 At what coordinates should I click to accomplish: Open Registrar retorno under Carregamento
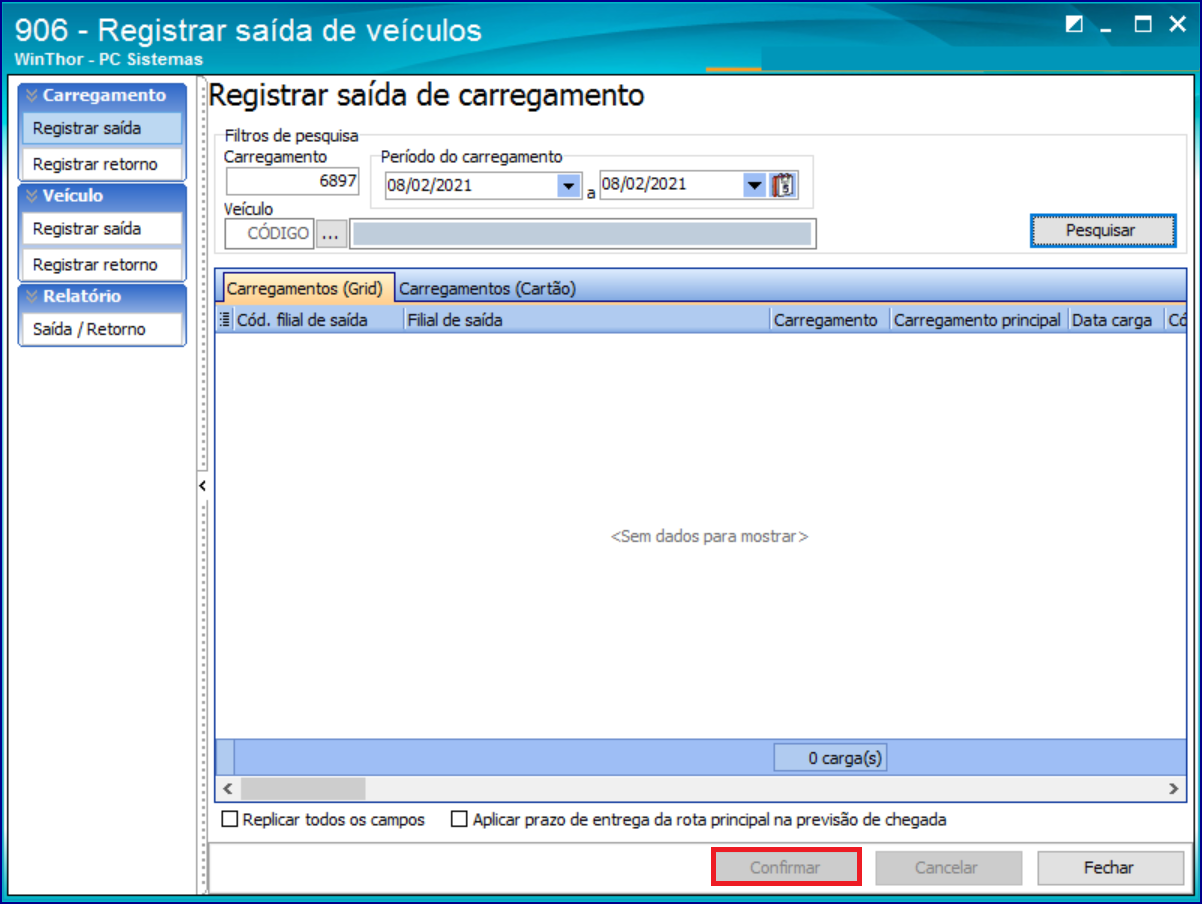pos(101,164)
